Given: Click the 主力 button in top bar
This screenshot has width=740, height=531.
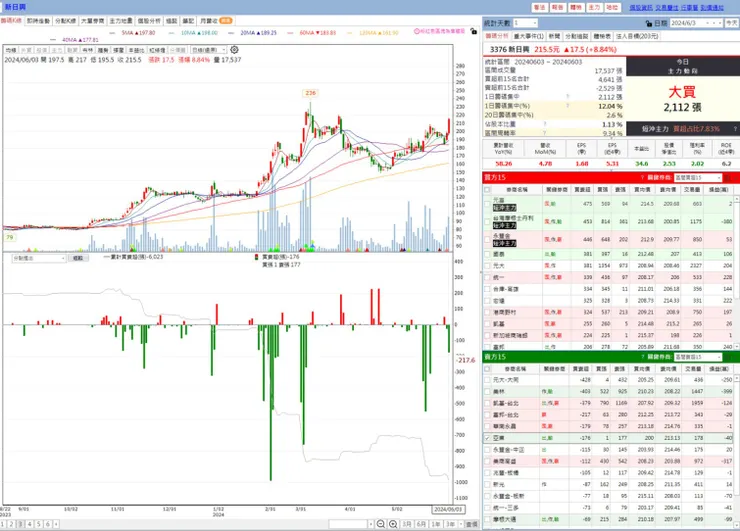Looking at the screenshot, I should tap(594, 7).
